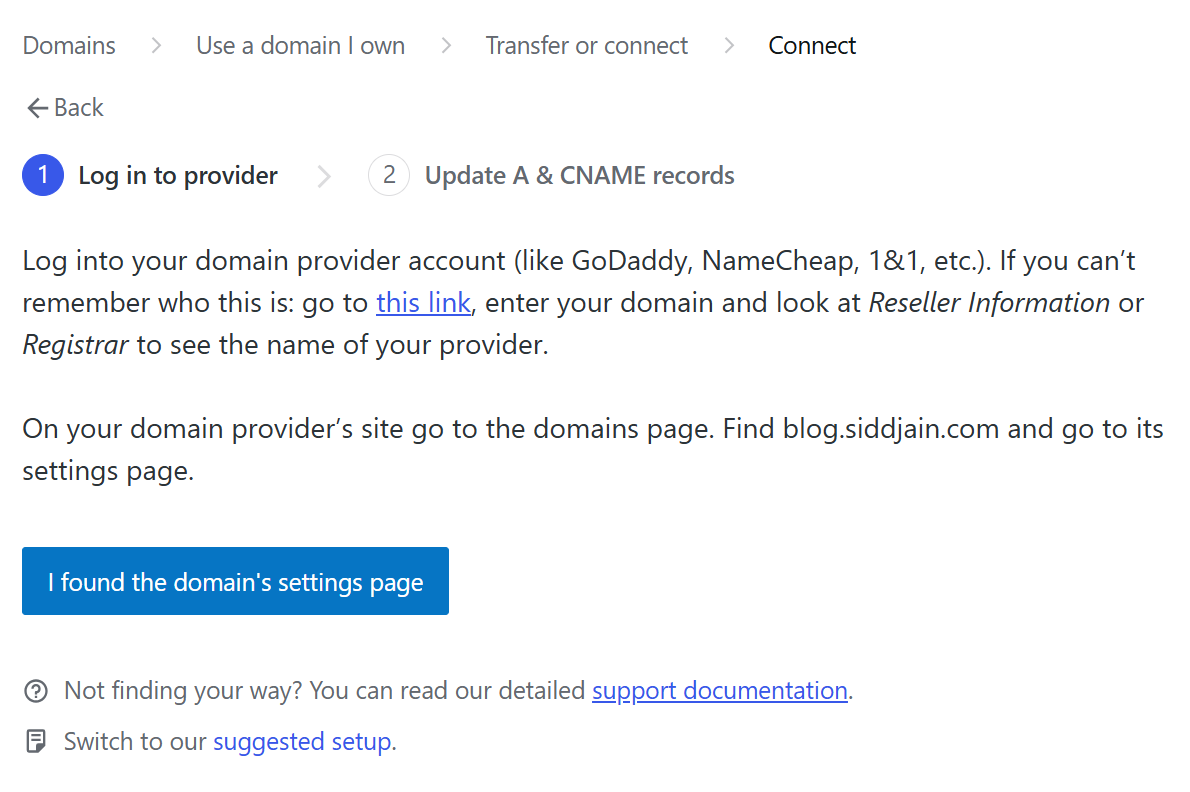Click chevron after 'Transfer or connect' breadcrumb

[x=729, y=46]
